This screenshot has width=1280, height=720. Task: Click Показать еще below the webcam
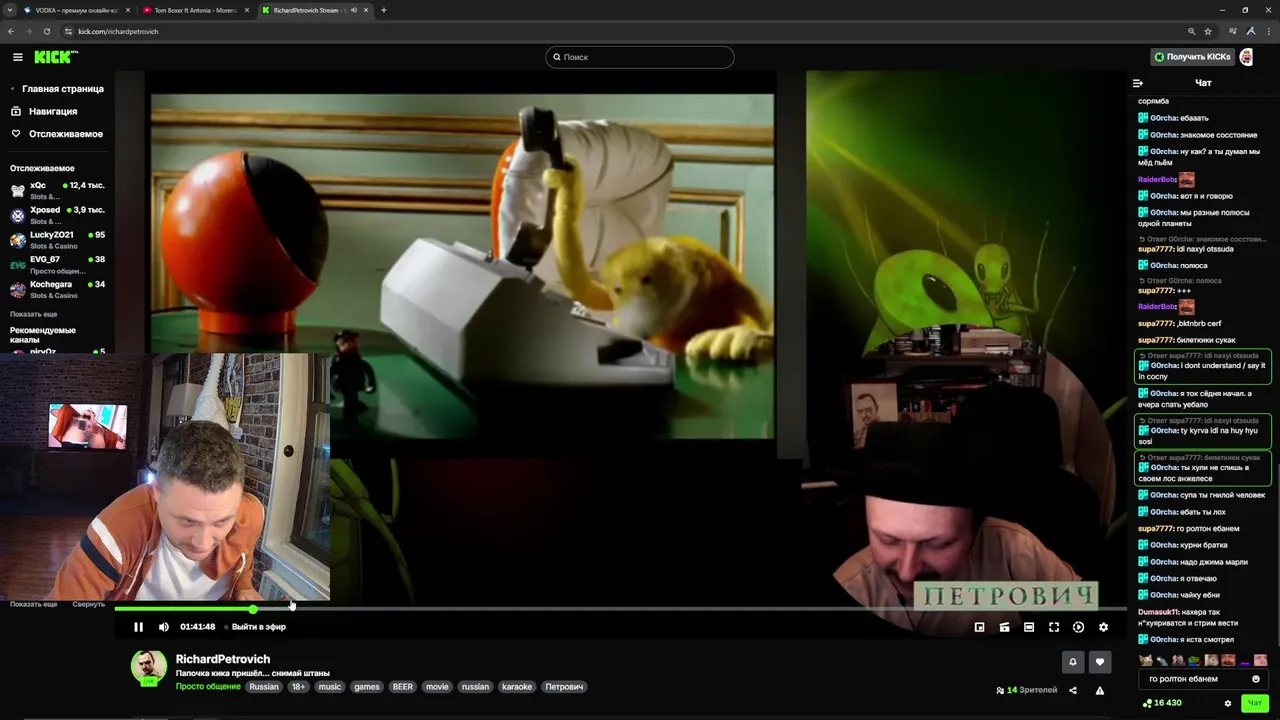[x=33, y=604]
